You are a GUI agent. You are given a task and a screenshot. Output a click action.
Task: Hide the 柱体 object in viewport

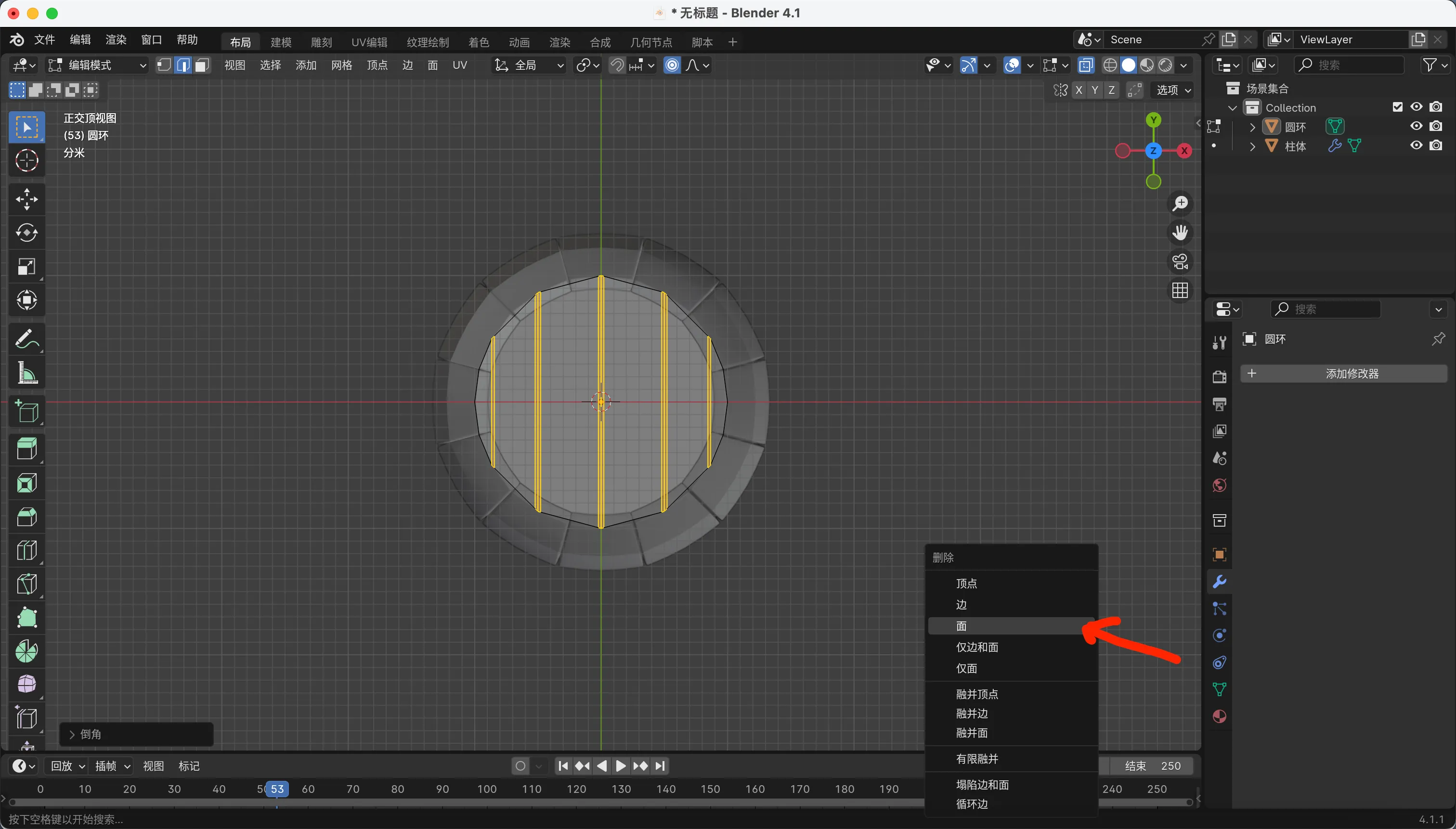pyautogui.click(x=1416, y=146)
